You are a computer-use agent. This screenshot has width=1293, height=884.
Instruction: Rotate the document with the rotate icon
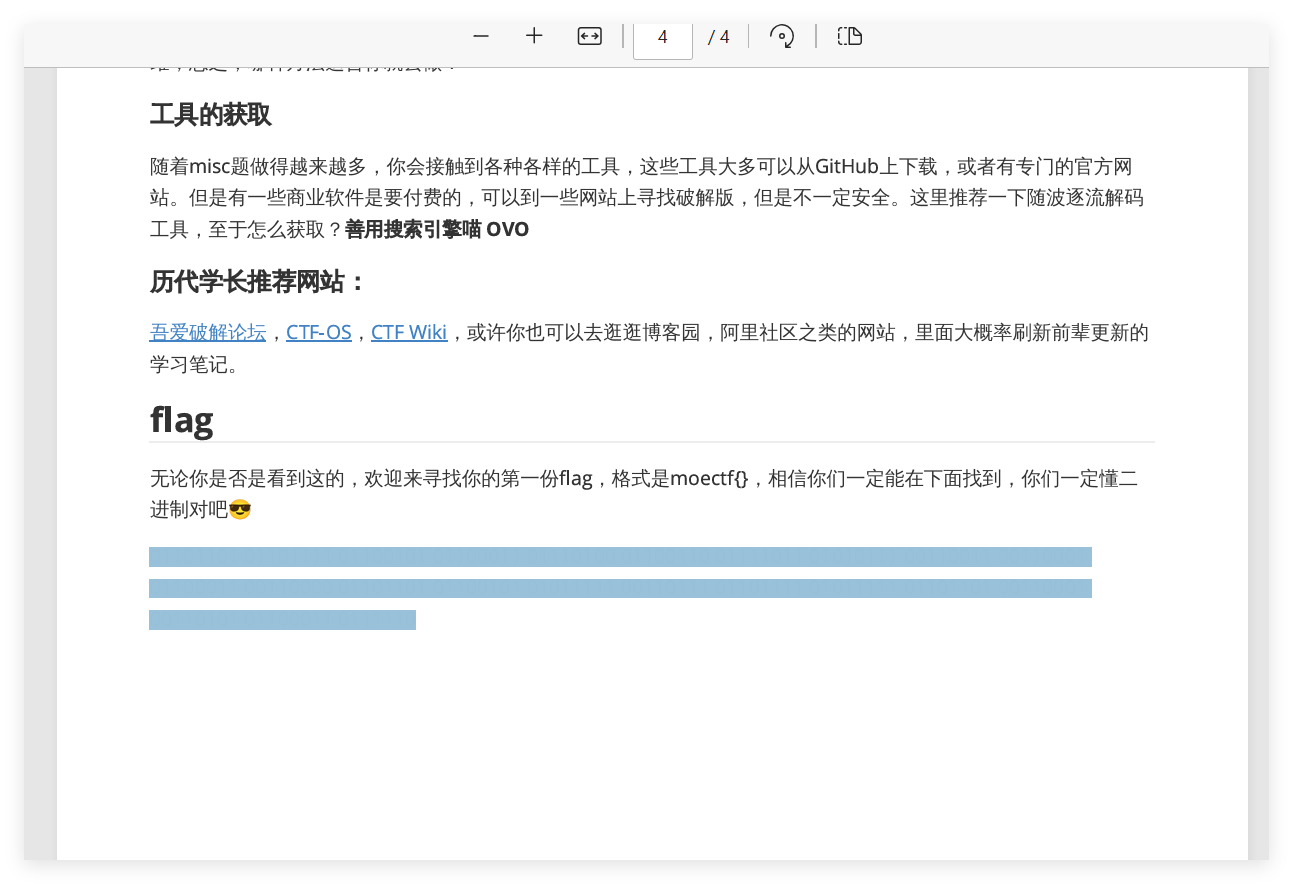click(782, 36)
